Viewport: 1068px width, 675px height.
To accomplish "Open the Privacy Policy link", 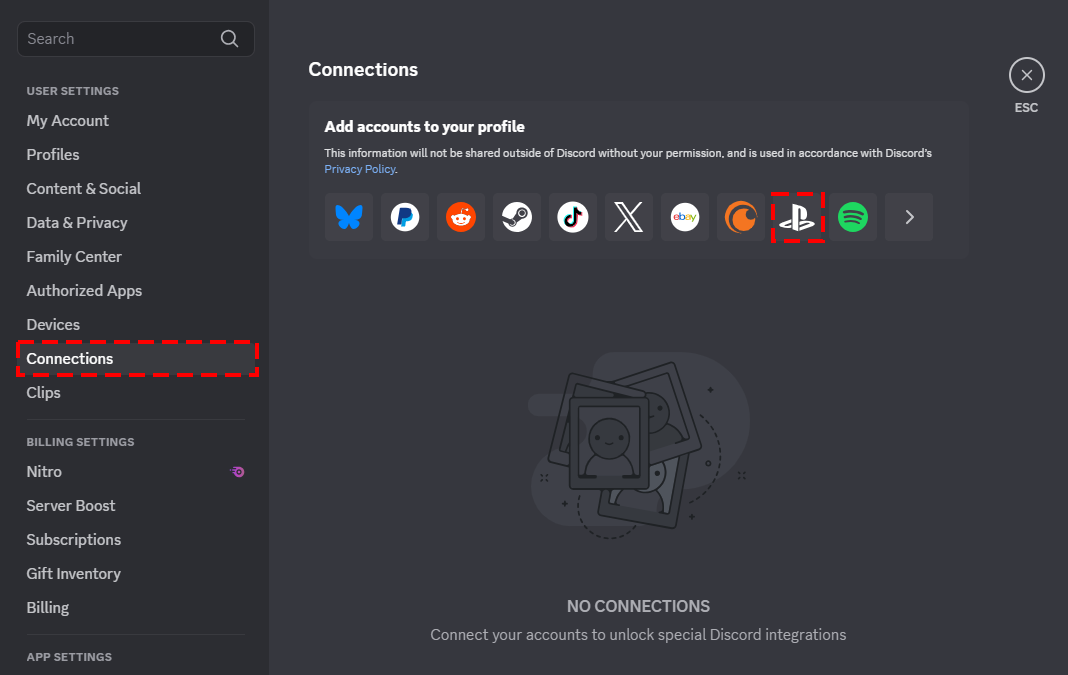I will (x=359, y=170).
